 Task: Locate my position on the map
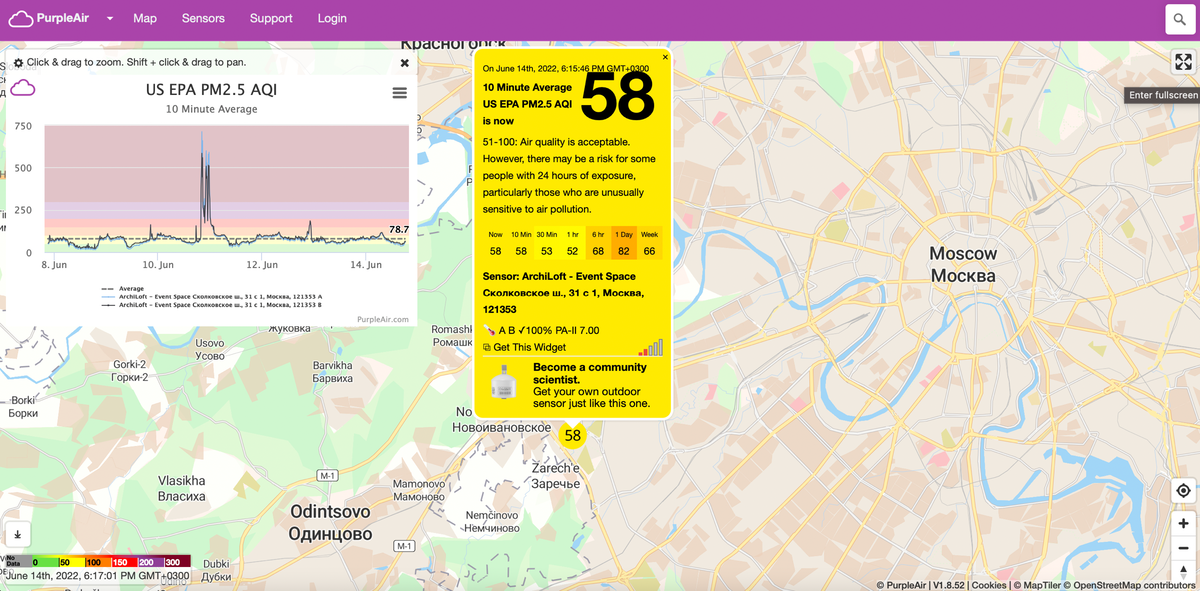pyautogui.click(x=1183, y=490)
